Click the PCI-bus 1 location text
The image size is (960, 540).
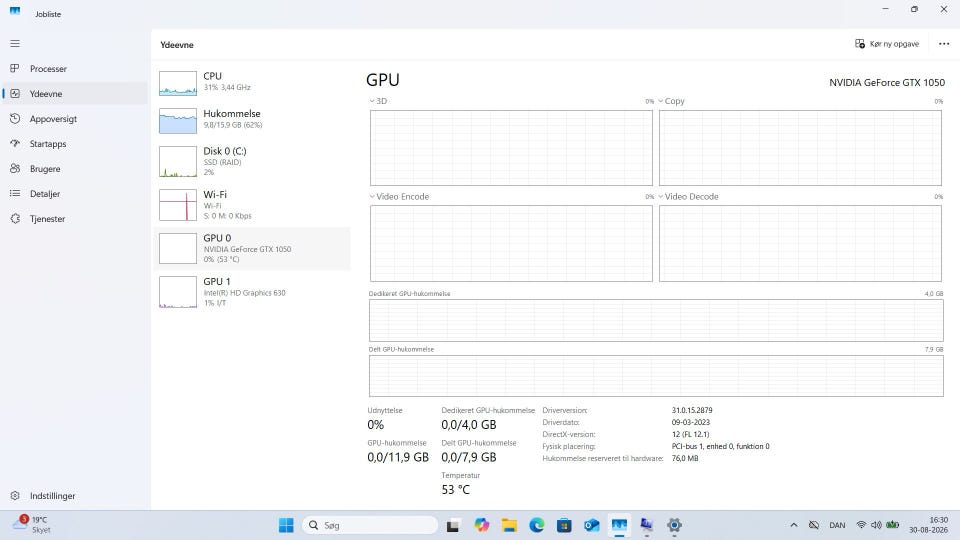click(721, 446)
